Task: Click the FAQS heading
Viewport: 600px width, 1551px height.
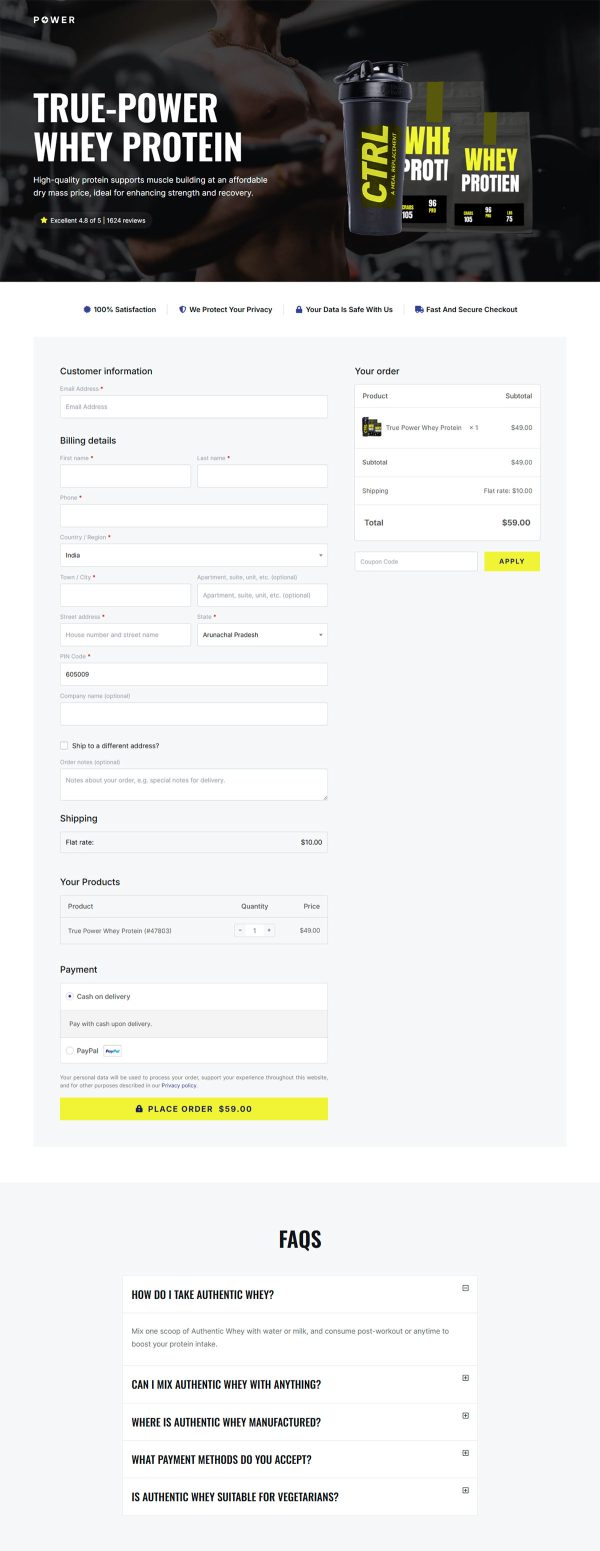Action: coord(300,1240)
